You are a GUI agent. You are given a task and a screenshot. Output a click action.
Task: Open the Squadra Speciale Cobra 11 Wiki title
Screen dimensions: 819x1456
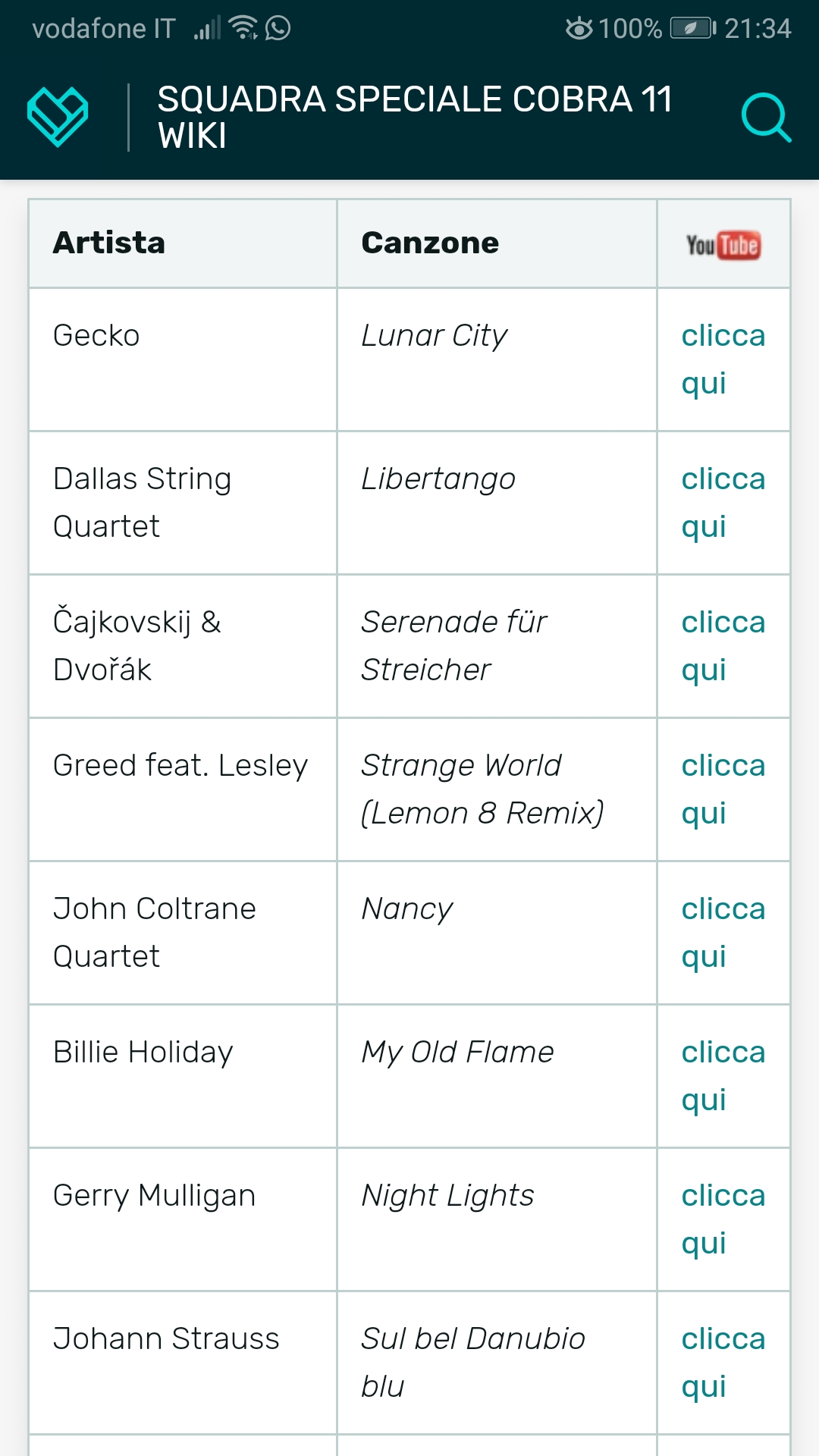(x=415, y=118)
